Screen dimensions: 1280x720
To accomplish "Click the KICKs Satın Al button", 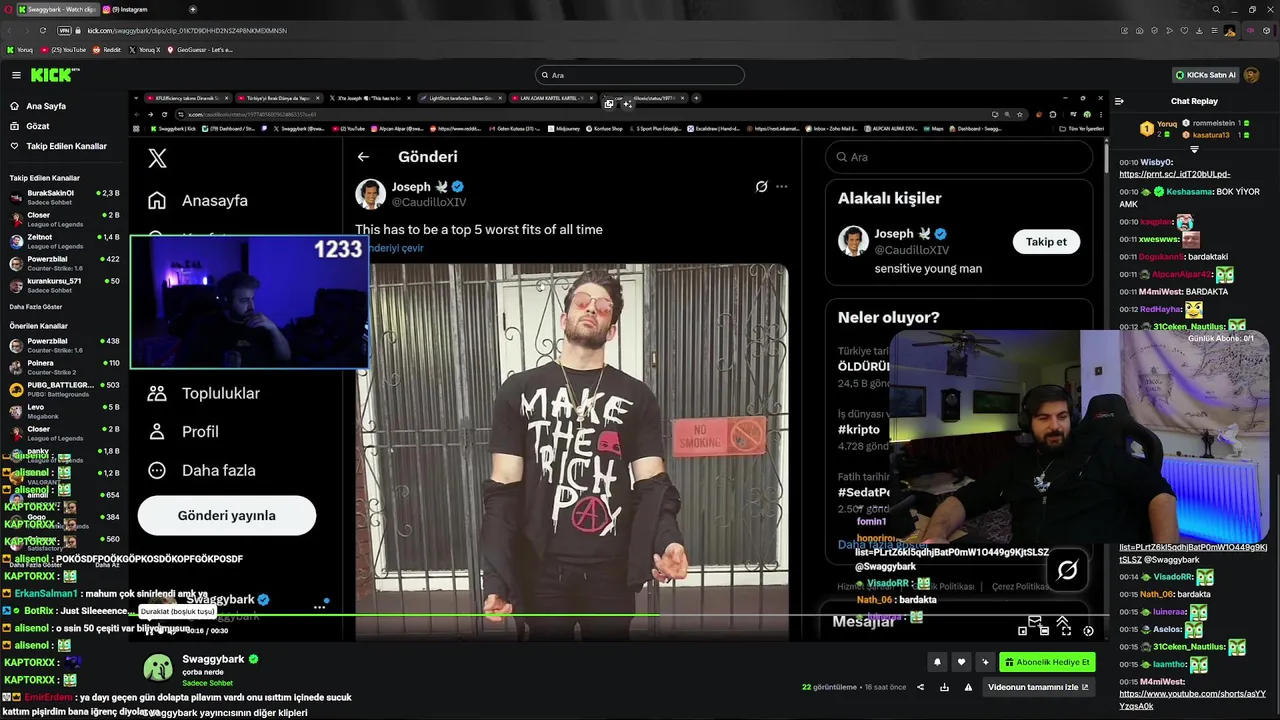I will pyautogui.click(x=1205, y=75).
